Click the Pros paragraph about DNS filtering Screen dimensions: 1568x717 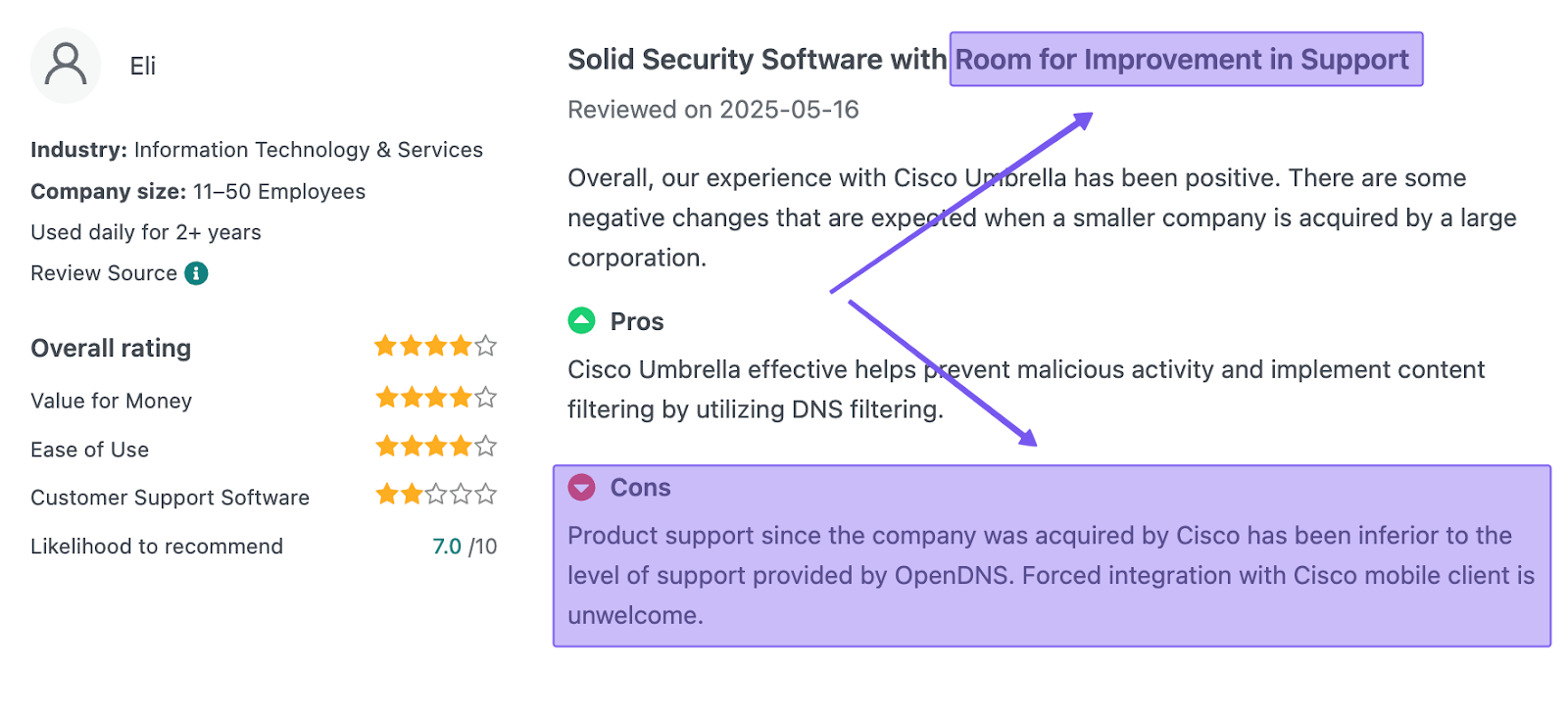click(x=1025, y=389)
